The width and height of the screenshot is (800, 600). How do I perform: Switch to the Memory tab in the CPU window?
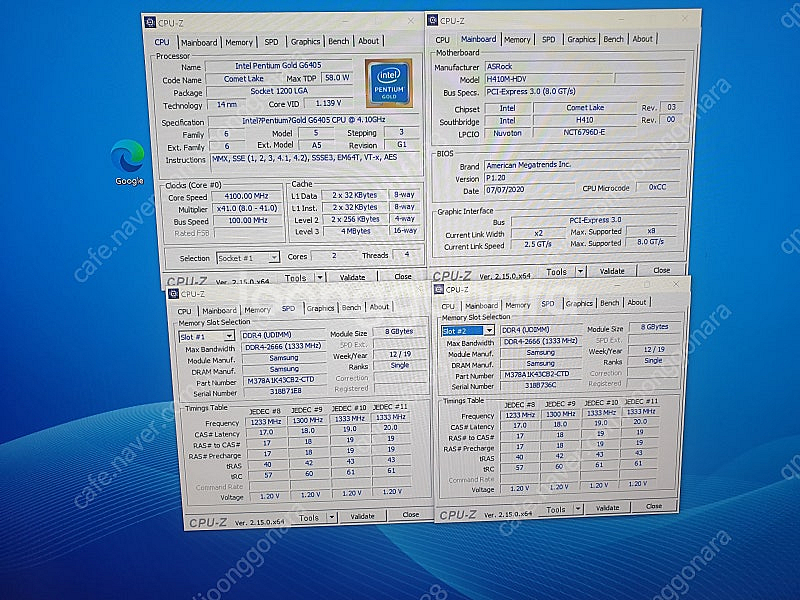point(239,42)
